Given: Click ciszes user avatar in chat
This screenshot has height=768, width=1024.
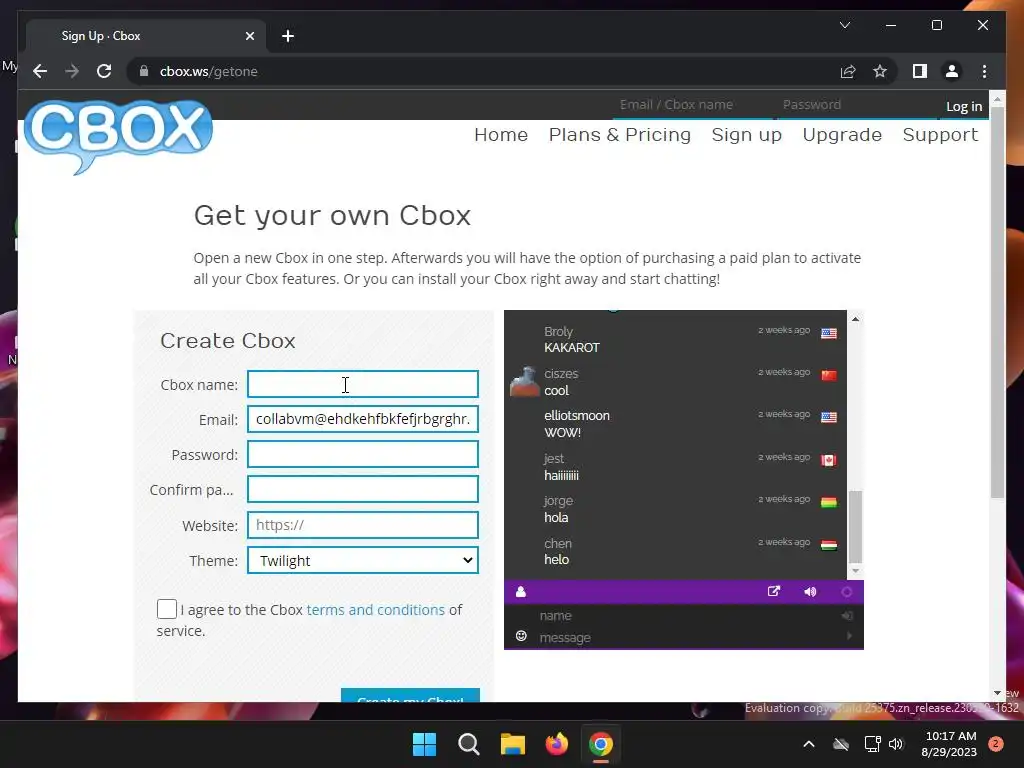Looking at the screenshot, I should 524,382.
